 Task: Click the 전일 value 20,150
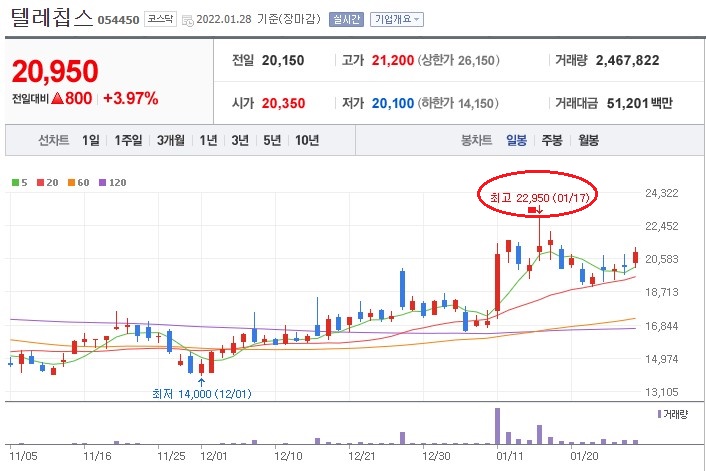tap(283, 60)
